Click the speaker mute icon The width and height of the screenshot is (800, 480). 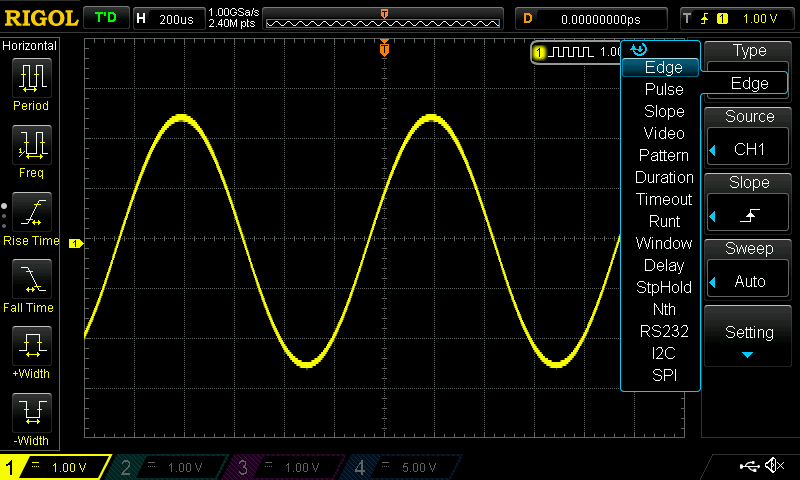(x=774, y=467)
